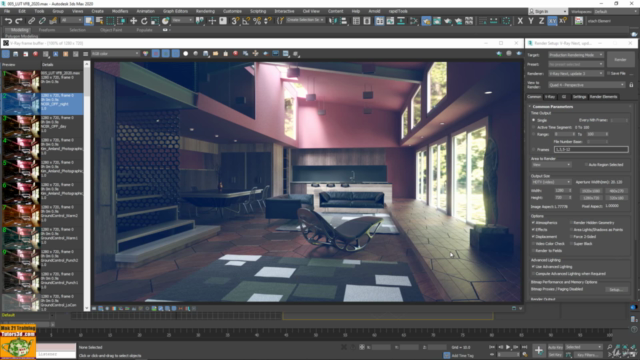
Task: Enable Auto Region Selected checkbox
Action: 586,165
